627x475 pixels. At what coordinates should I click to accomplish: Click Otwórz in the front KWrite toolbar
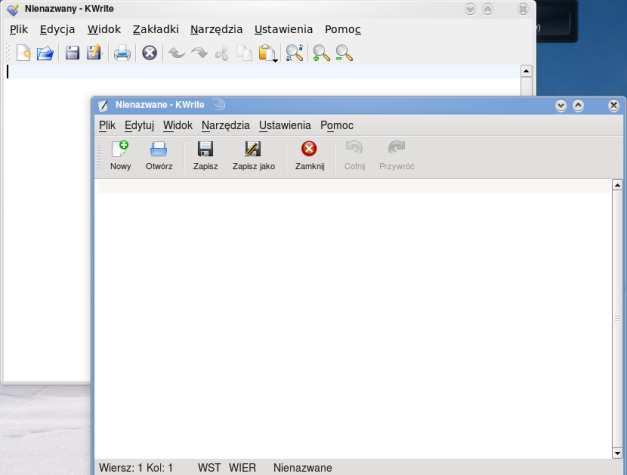[159, 156]
